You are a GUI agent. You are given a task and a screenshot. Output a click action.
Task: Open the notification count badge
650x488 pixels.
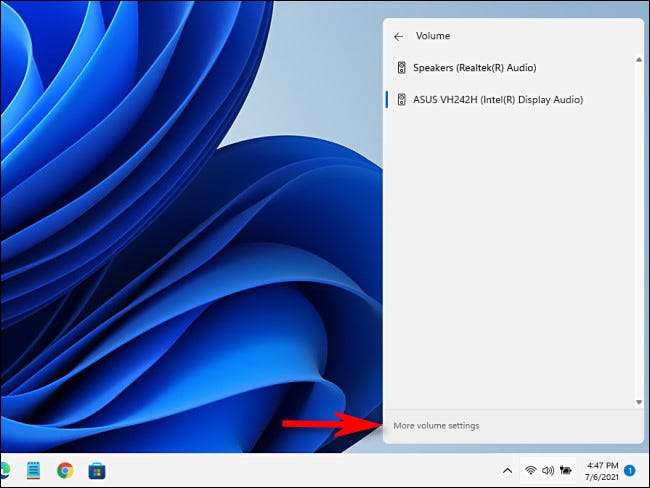tap(630, 470)
